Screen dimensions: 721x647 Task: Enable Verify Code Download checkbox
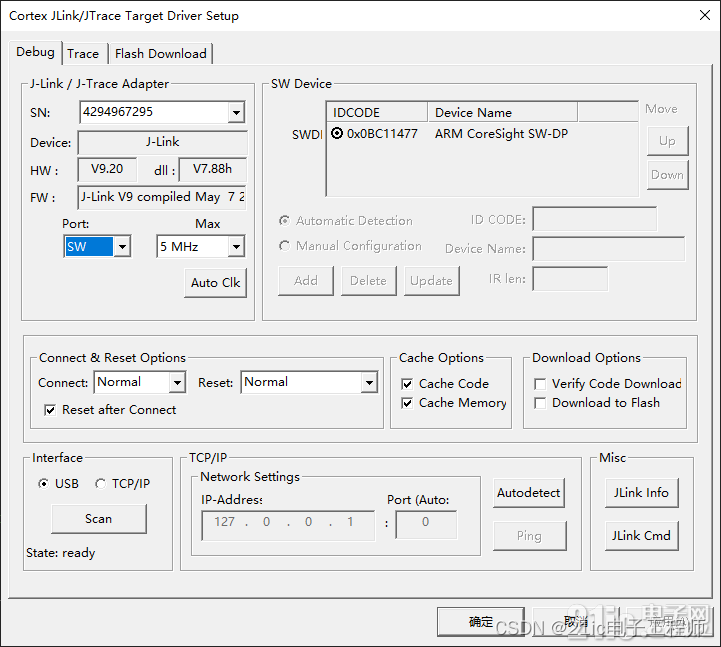[x=540, y=384]
